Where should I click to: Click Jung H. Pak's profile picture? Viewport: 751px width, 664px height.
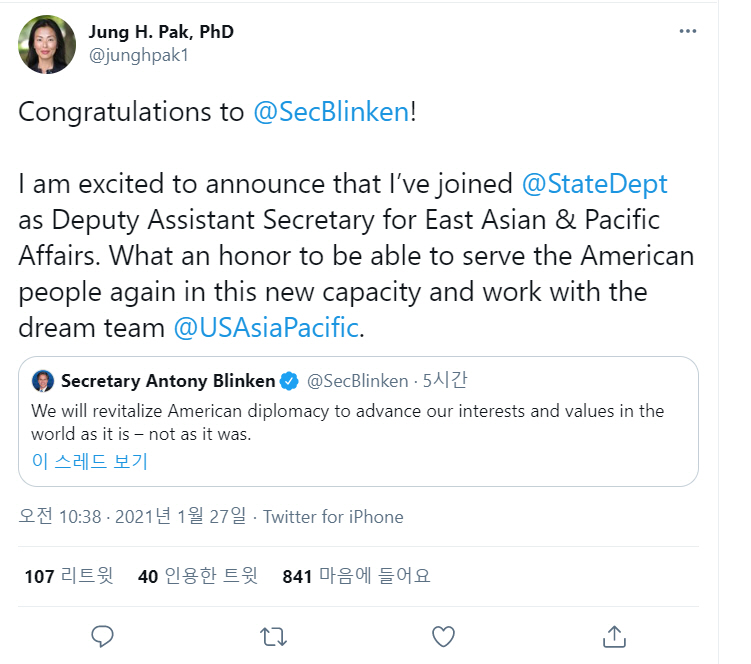pyautogui.click(x=47, y=45)
